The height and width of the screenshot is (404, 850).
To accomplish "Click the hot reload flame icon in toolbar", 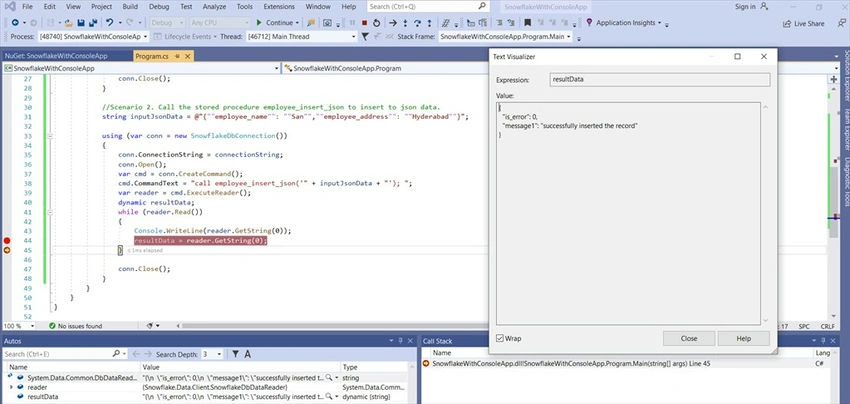I will (311, 23).
